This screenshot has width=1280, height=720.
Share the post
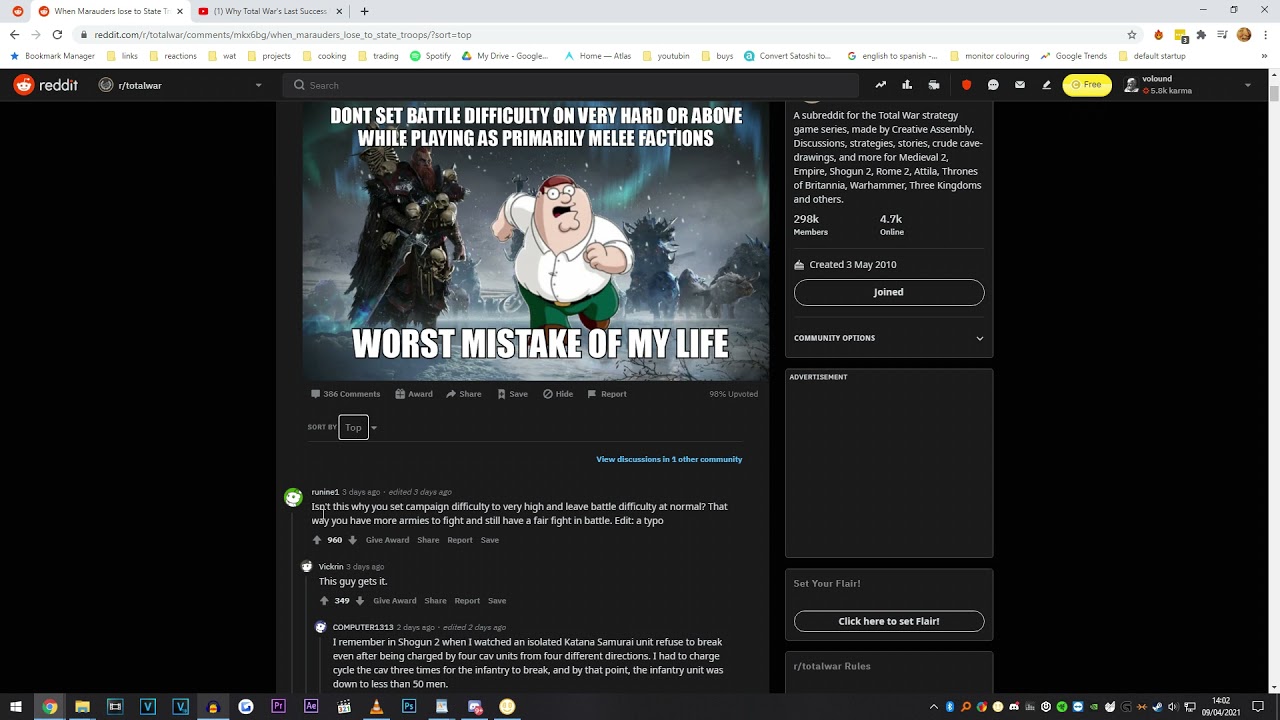pos(464,394)
